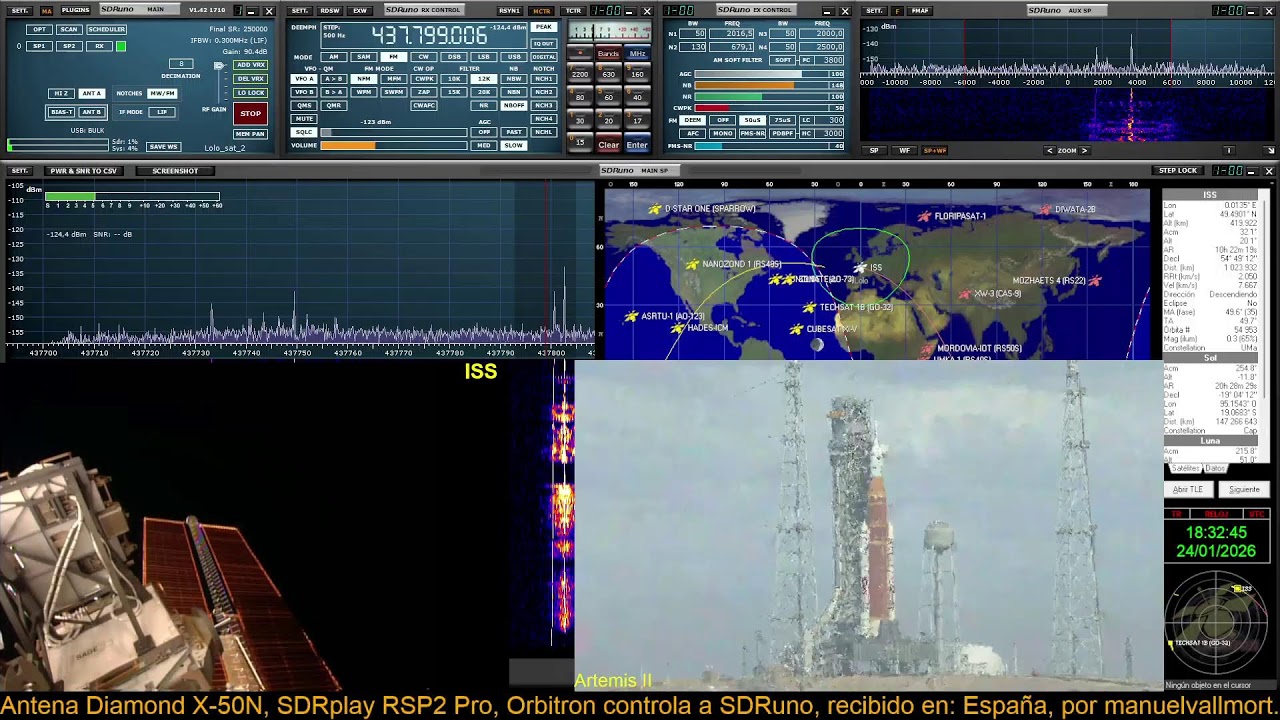Image resolution: width=1280 pixels, height=720 pixels.
Task: Select the MORDOVIA-IOT (RS50S) satellite marker
Action: (x=927, y=349)
